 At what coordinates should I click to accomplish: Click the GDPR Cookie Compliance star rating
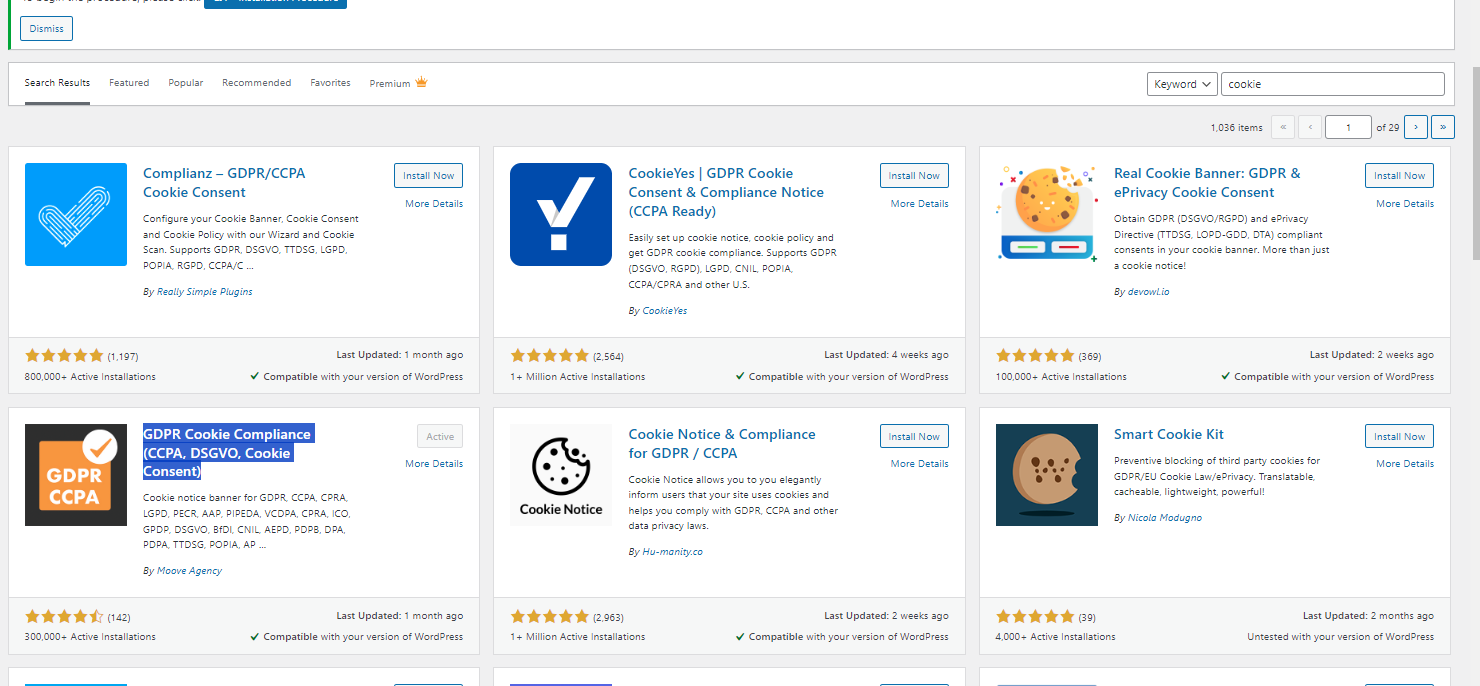(x=64, y=616)
